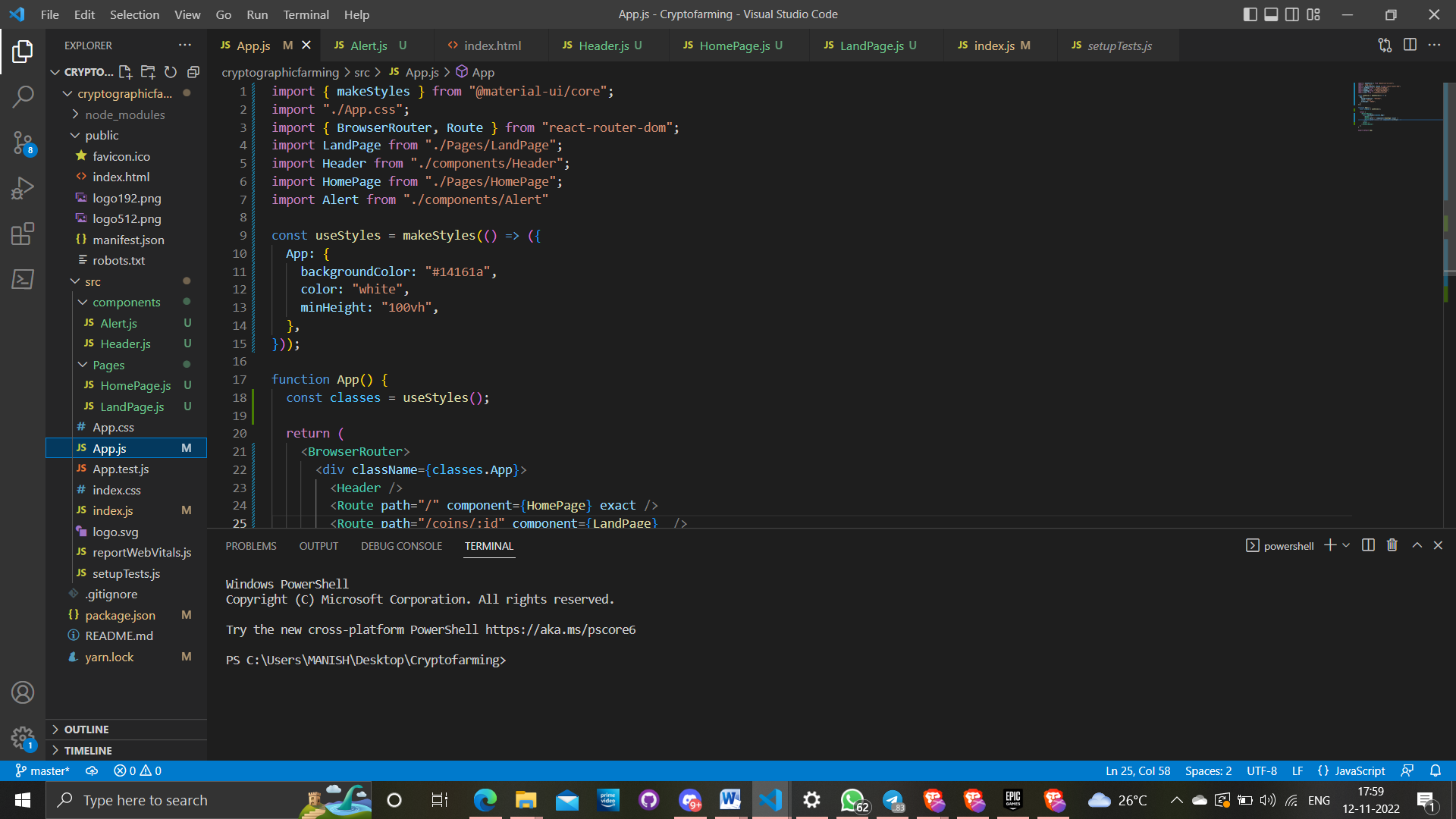Open the Extensions view
Screen dimensions: 1456x819
pos(23,234)
